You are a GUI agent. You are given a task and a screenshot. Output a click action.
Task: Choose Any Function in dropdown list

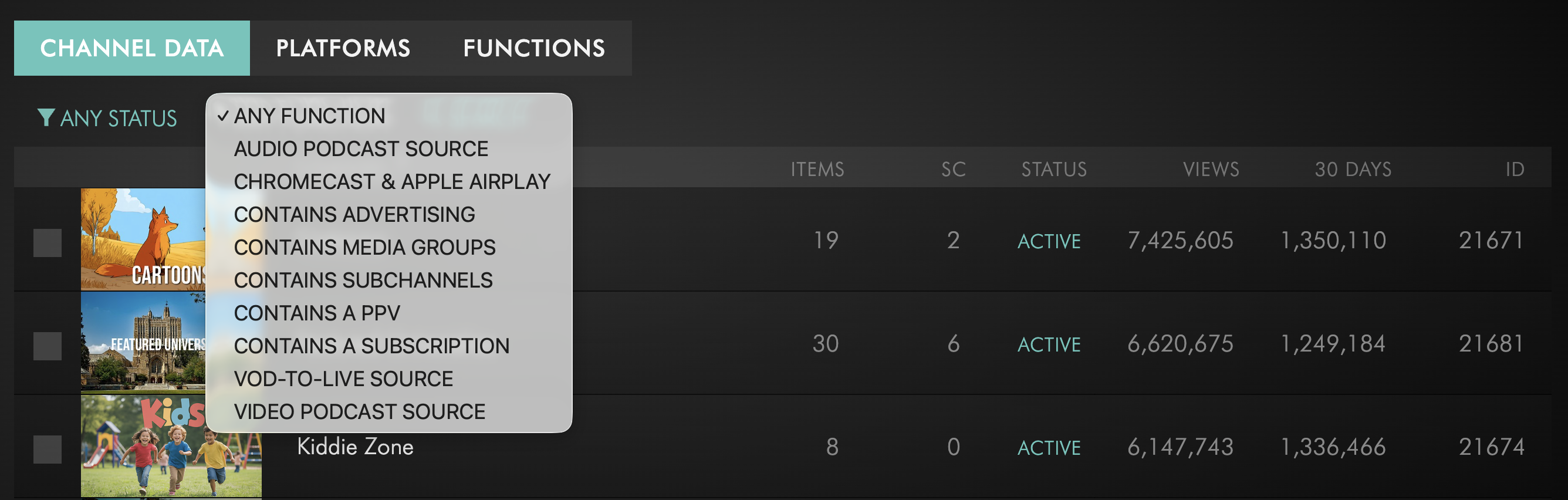[x=309, y=116]
